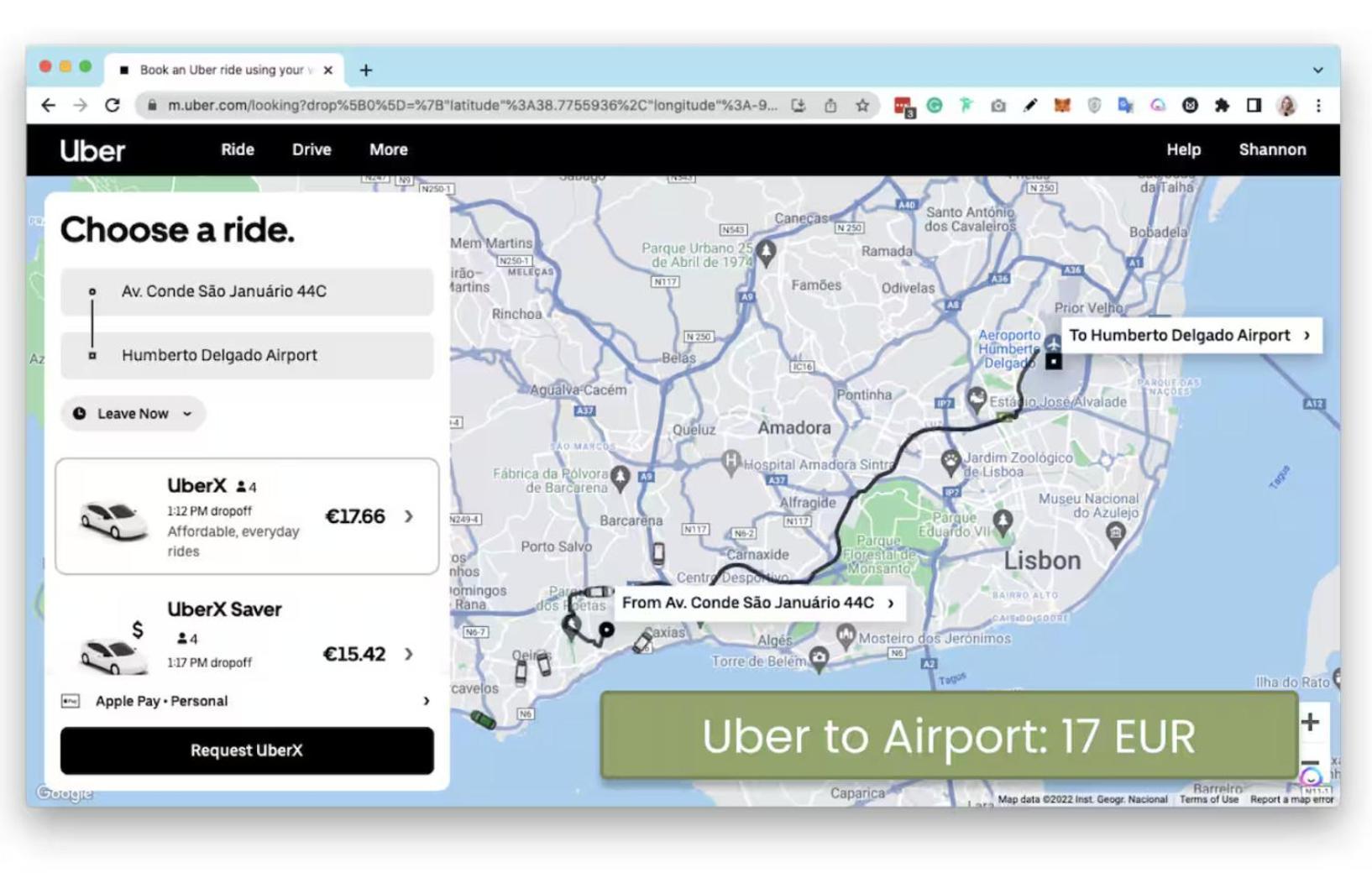This screenshot has width=1372, height=873.
Task: Open the Grammarly extension
Action: [935, 105]
